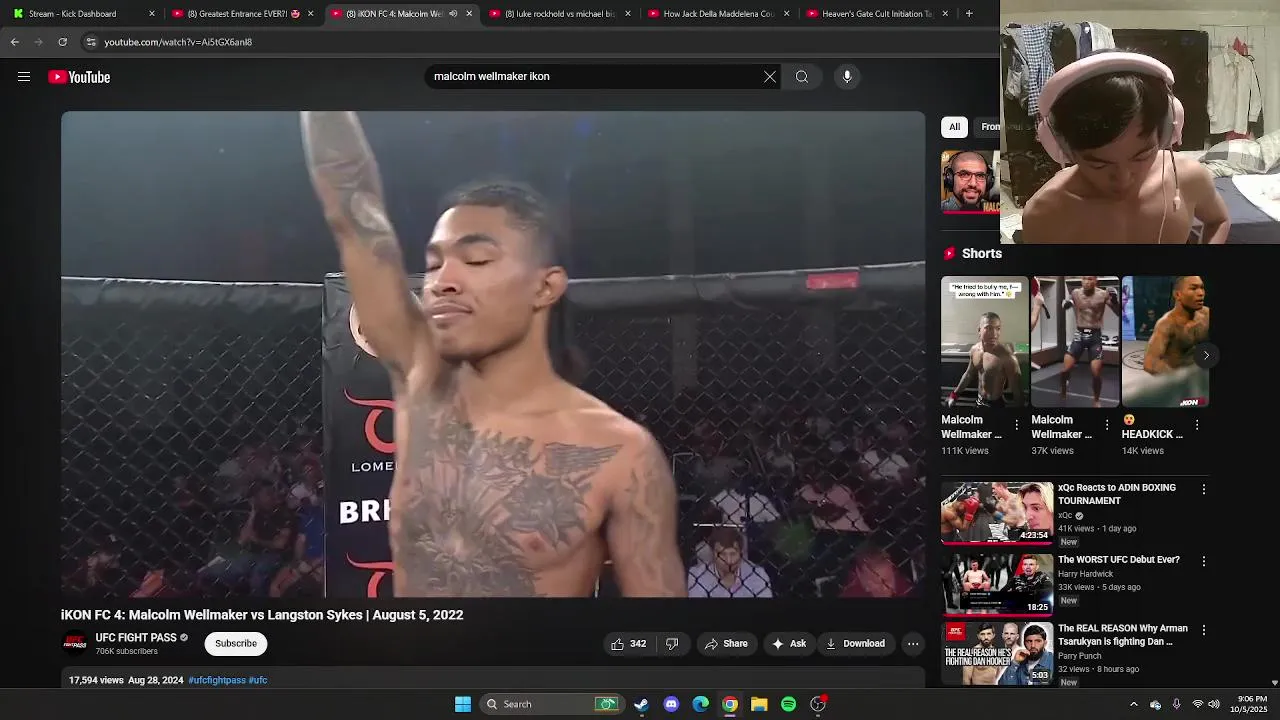Viewport: 1280px width, 720px height.
Task: Clear the search box text
Action: point(770,76)
